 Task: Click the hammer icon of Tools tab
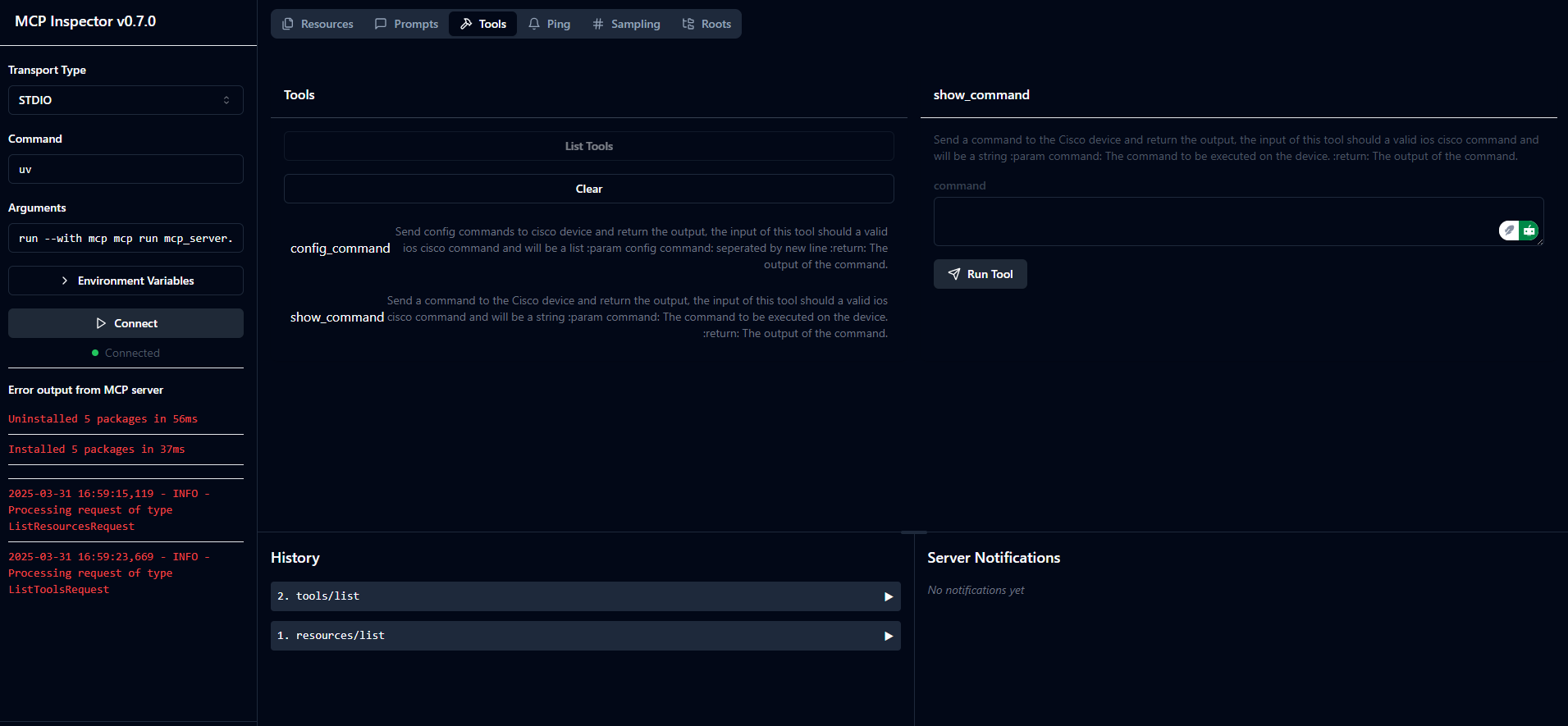(x=466, y=24)
